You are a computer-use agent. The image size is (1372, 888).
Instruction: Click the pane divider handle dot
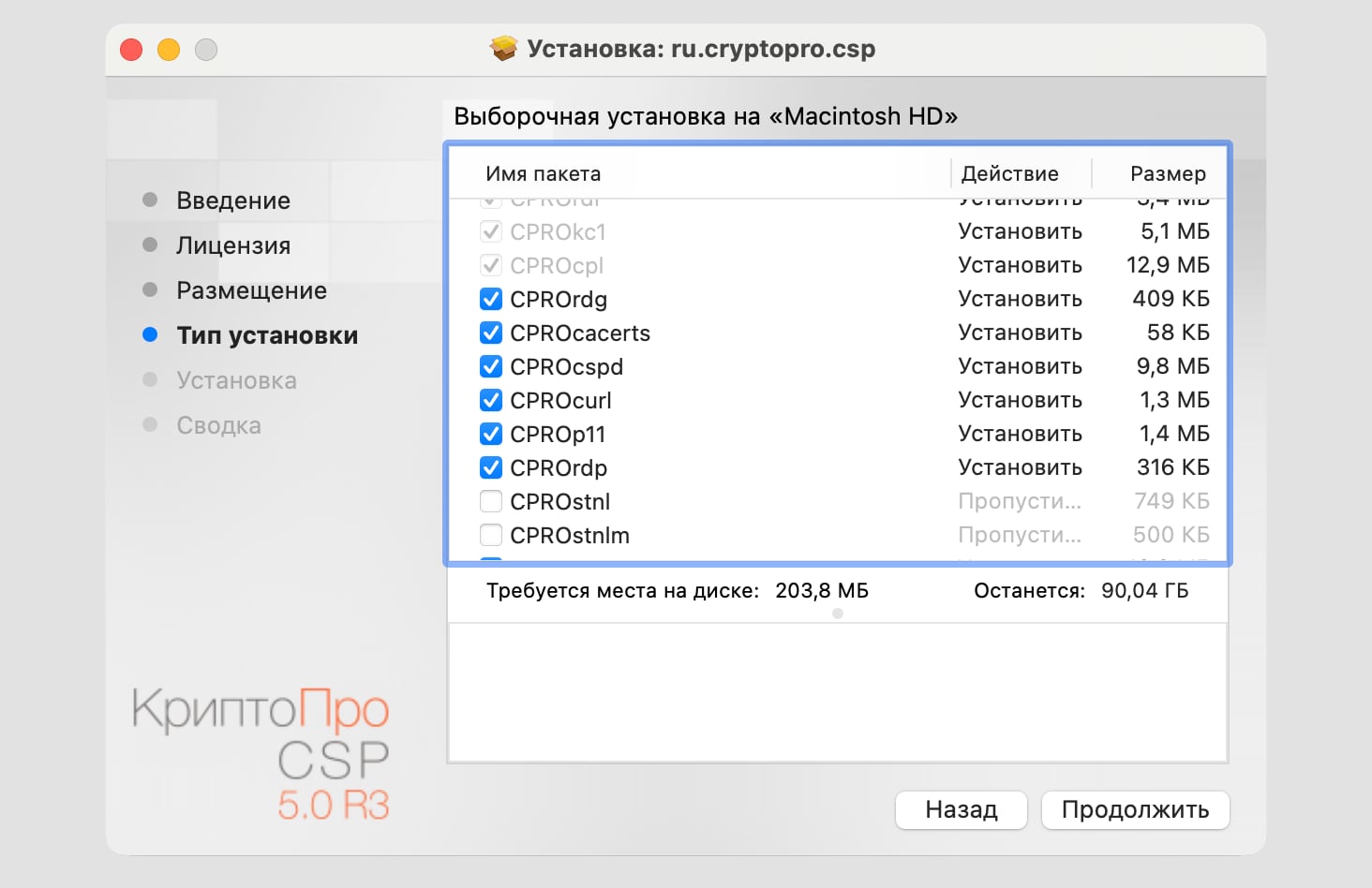point(838,614)
